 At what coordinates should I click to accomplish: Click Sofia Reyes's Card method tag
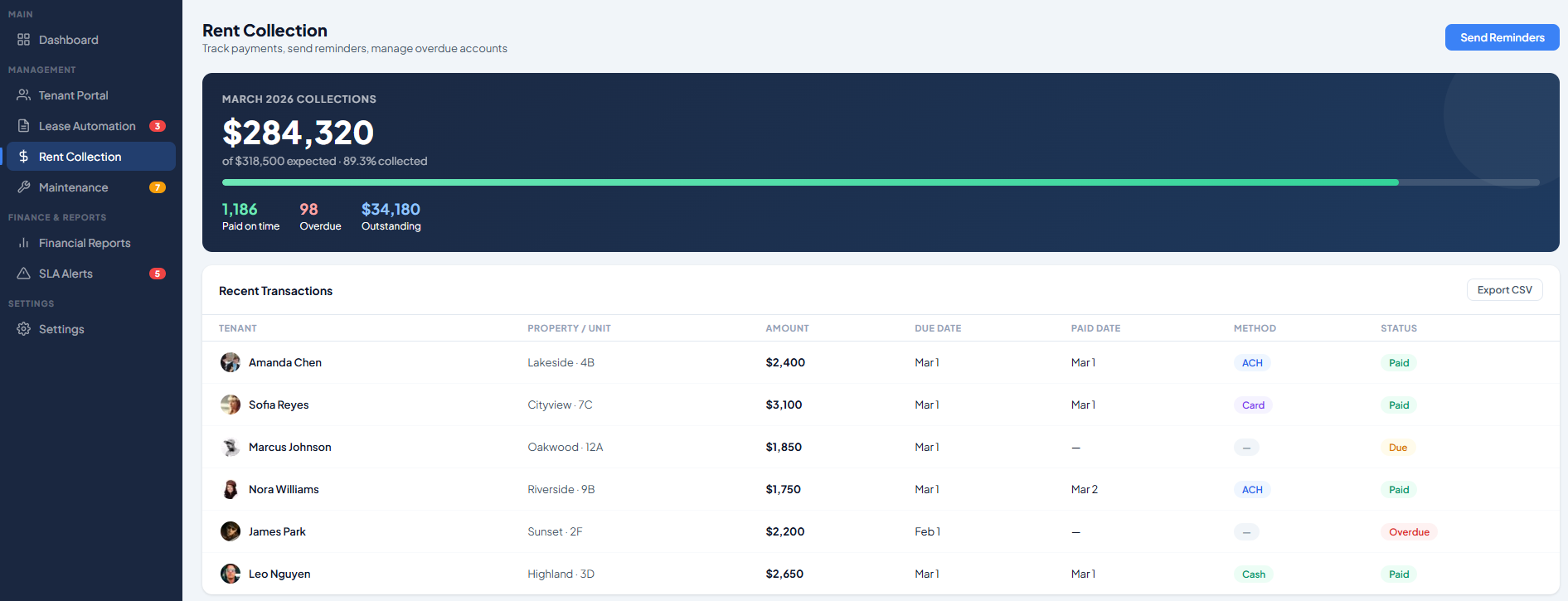pos(1253,405)
